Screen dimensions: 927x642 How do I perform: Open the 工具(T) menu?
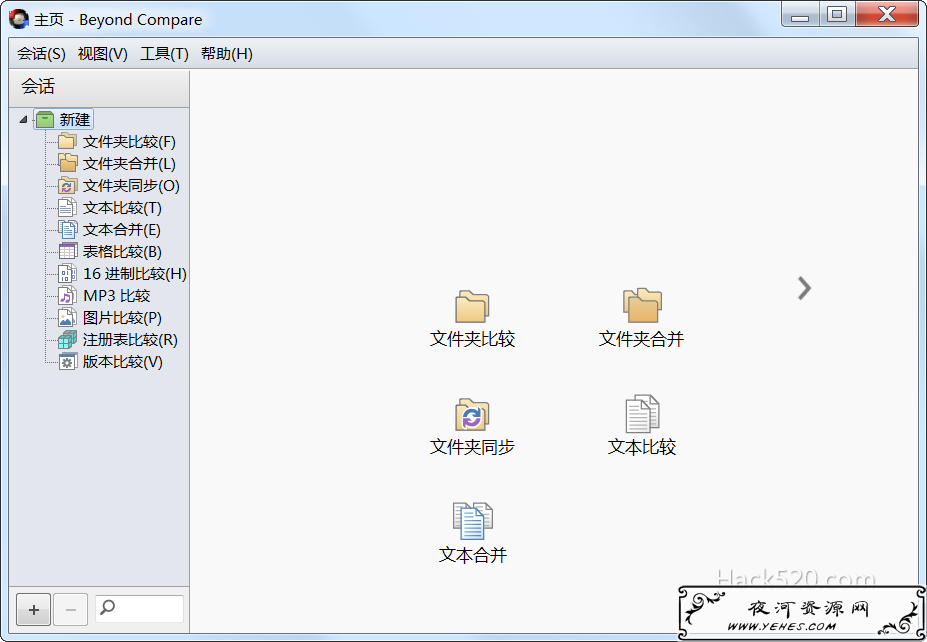[x=164, y=54]
